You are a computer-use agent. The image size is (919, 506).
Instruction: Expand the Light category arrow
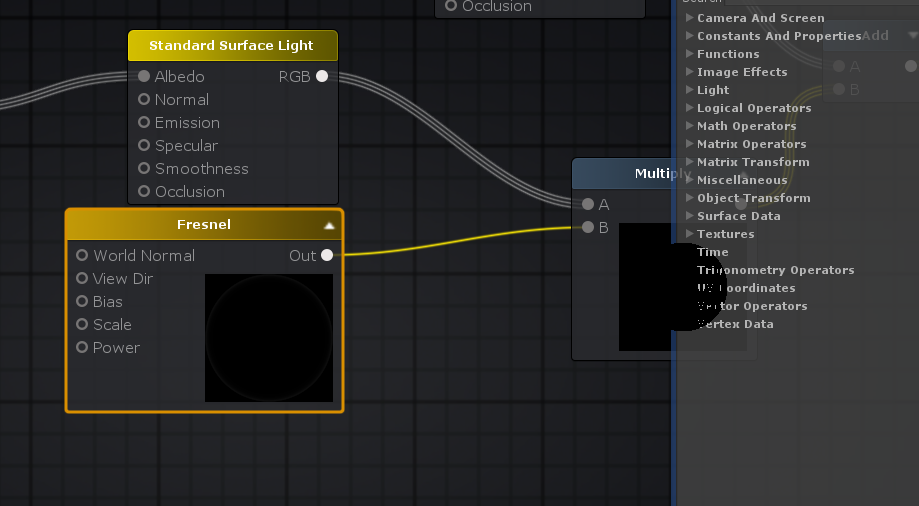[690, 90]
